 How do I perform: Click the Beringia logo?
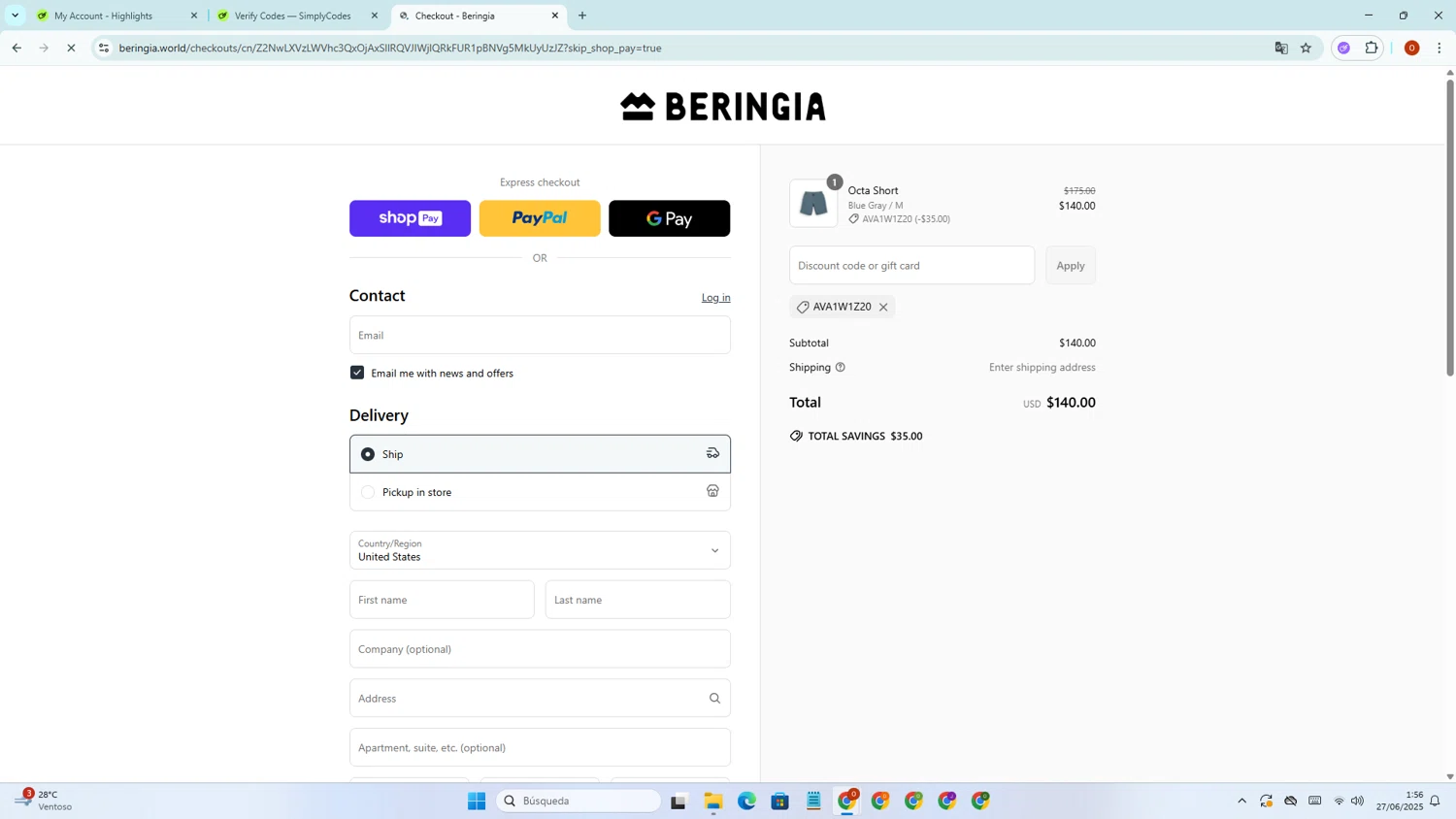(x=723, y=106)
